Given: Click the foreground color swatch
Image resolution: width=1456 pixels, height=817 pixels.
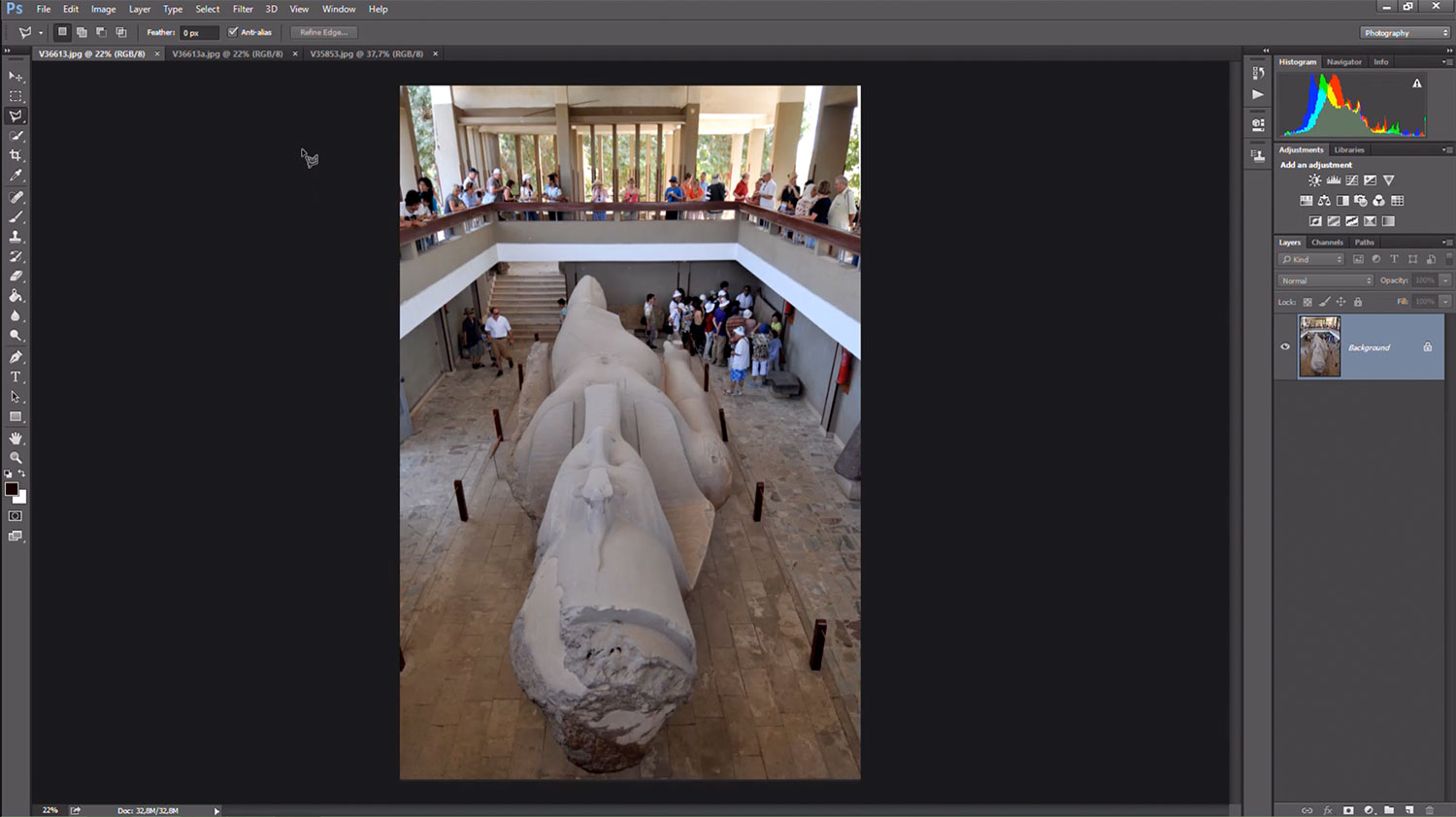Looking at the screenshot, I should point(11,489).
